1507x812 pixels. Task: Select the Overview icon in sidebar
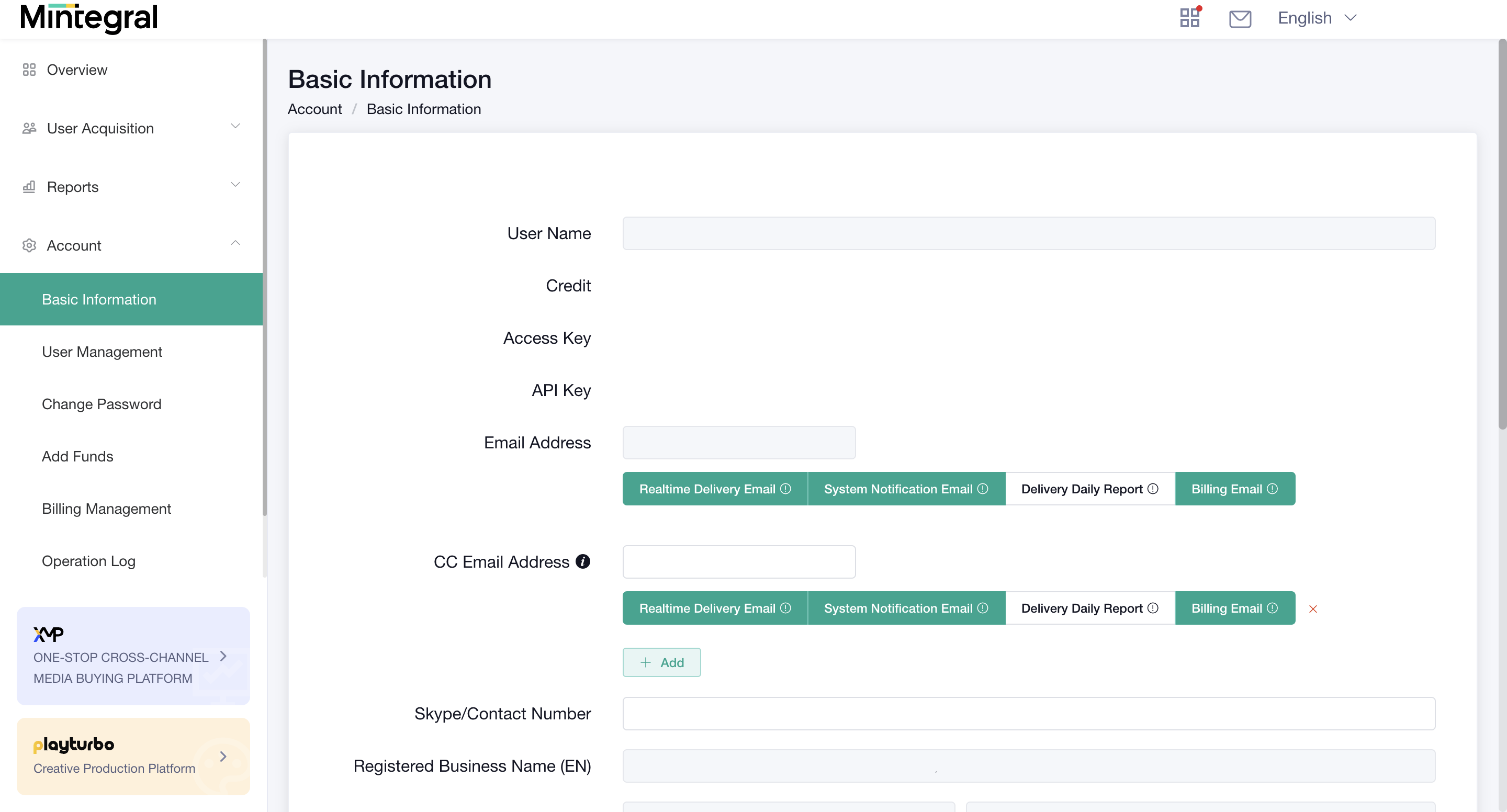pyautogui.click(x=29, y=69)
